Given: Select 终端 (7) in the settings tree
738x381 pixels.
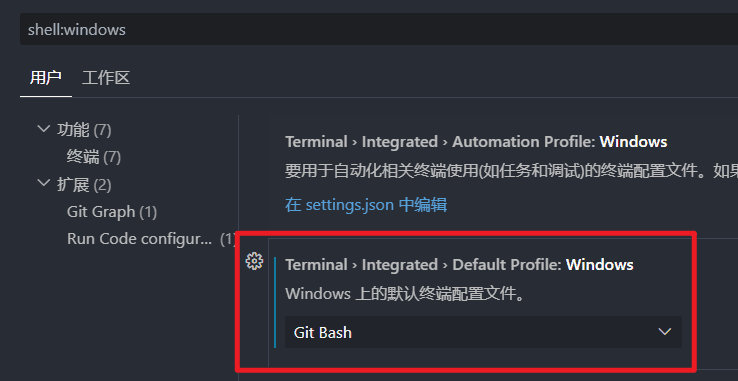Looking at the screenshot, I should 94,157.
